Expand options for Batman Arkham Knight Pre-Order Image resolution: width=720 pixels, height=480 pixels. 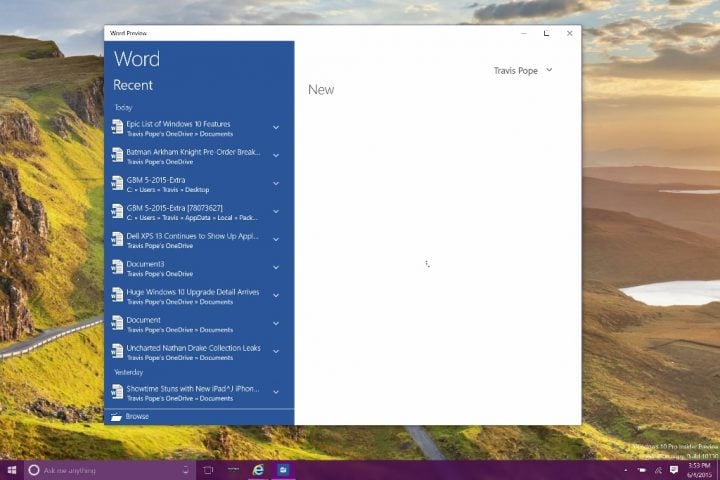click(x=276, y=155)
